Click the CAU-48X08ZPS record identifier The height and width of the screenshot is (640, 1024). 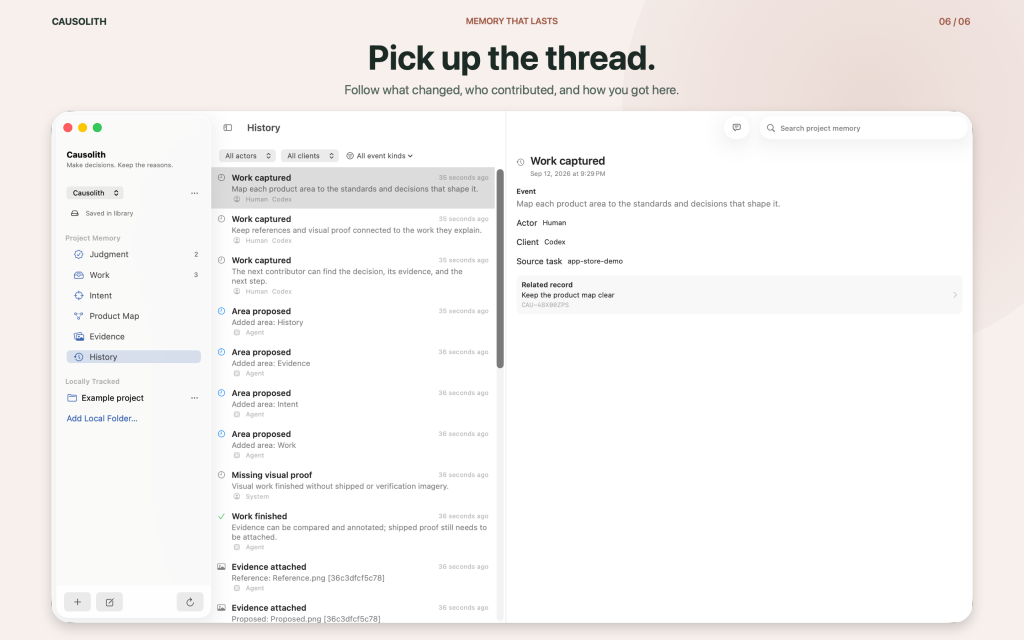pyautogui.click(x=545, y=305)
